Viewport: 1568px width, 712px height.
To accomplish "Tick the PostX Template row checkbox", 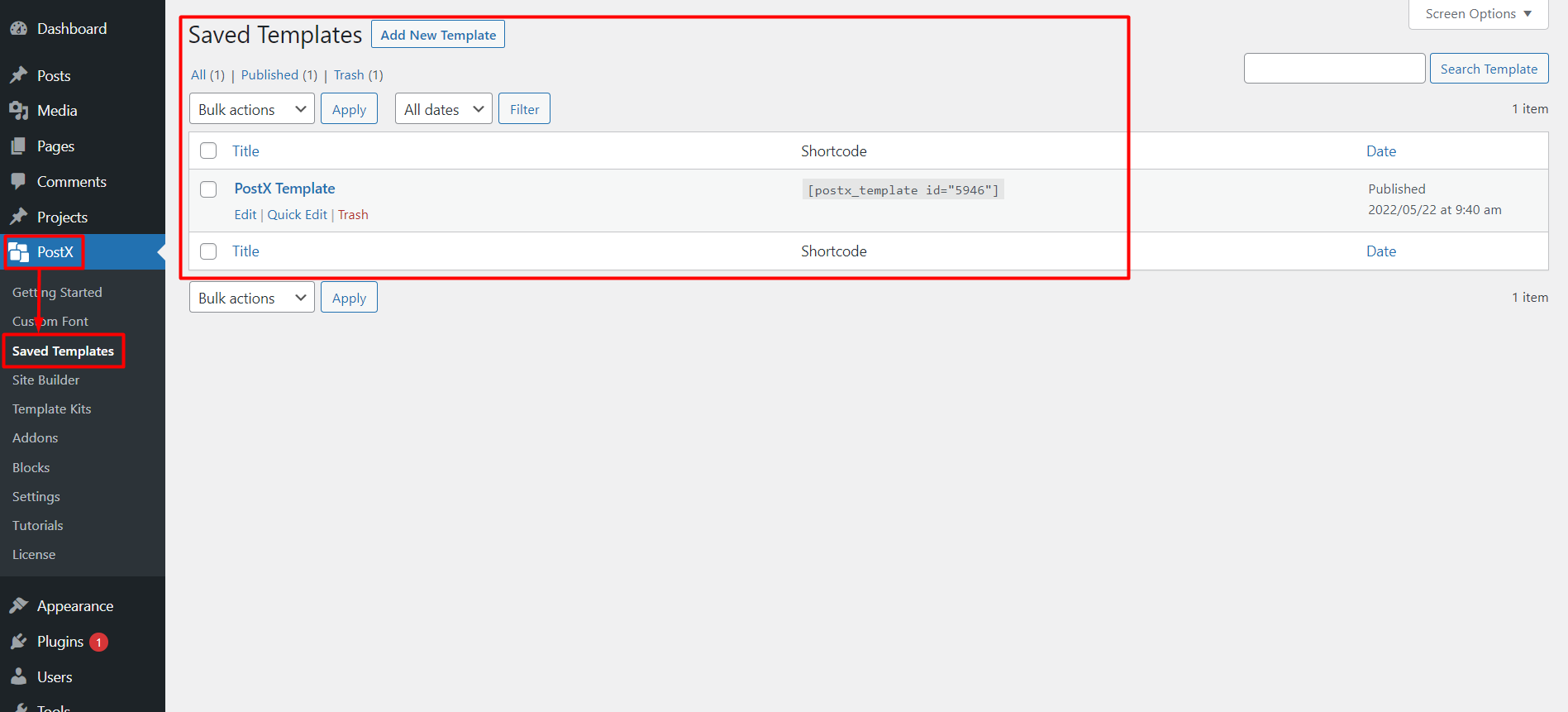I will coord(208,189).
